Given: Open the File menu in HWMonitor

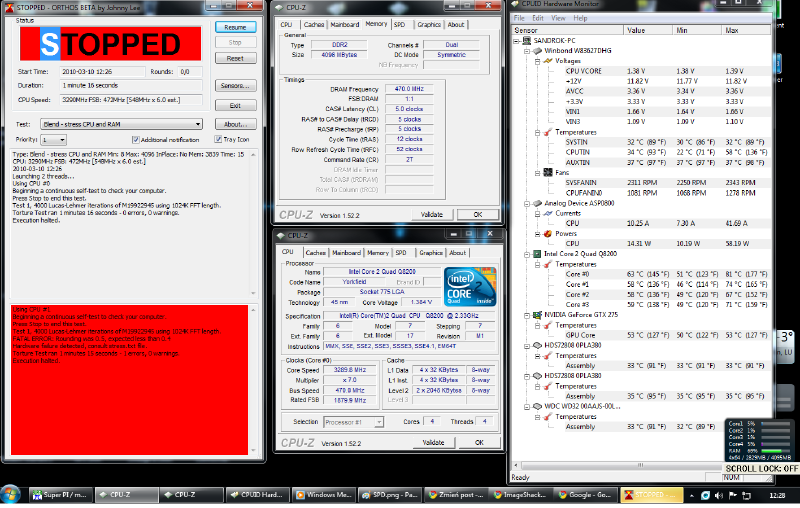Looking at the screenshot, I should pos(519,18).
